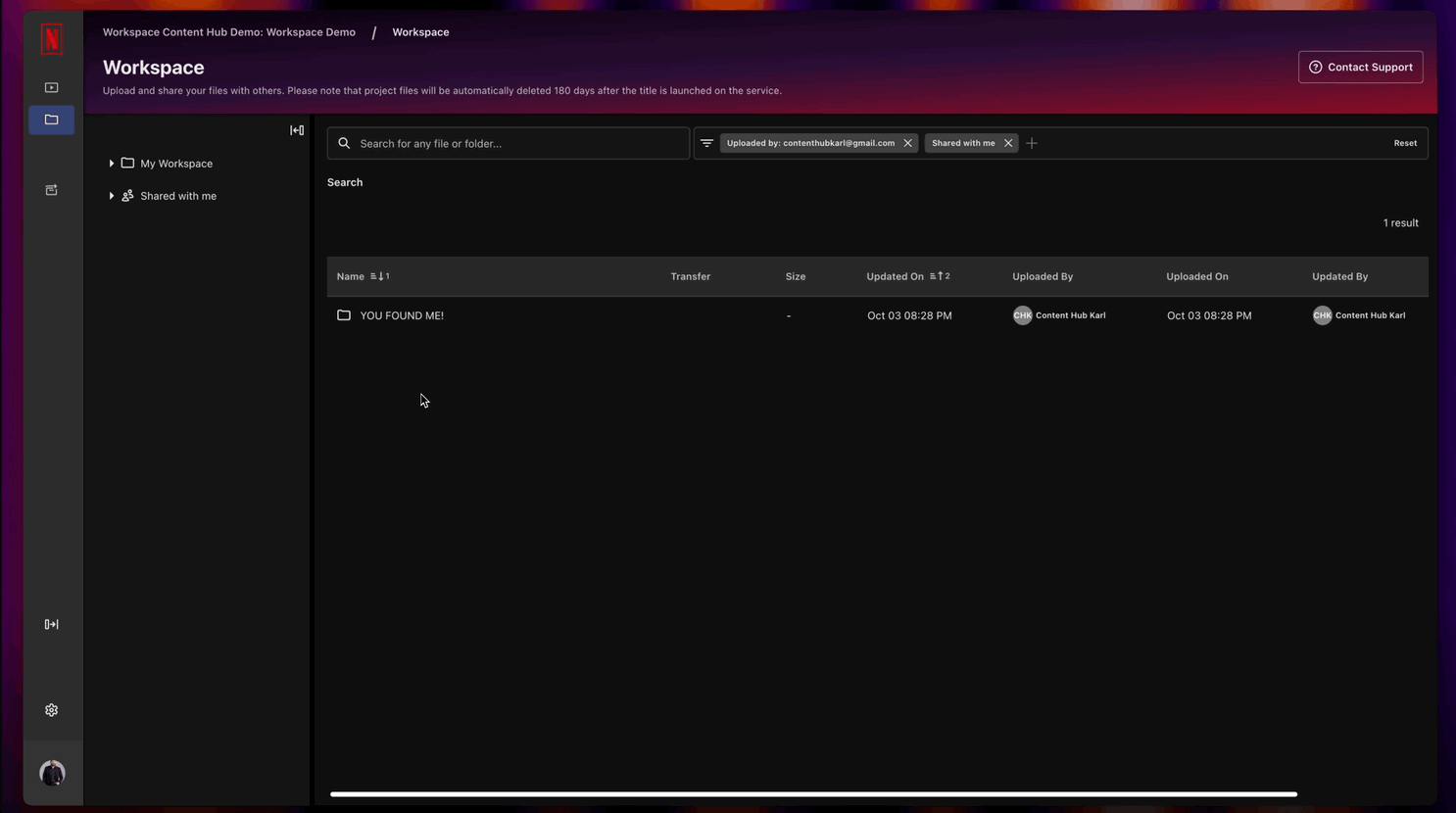The height and width of the screenshot is (813, 1456).
Task: Open the settings gear icon
Action: [52, 710]
